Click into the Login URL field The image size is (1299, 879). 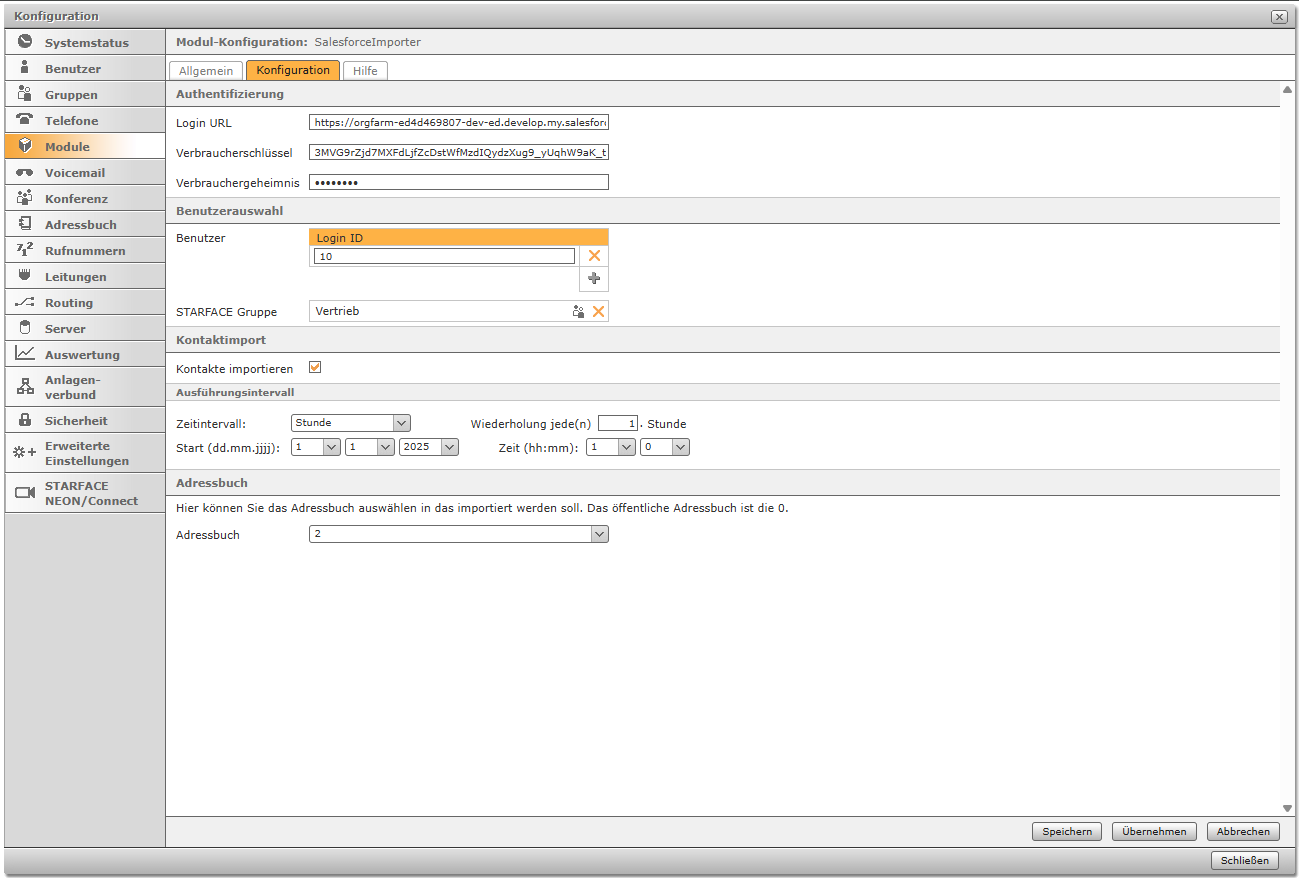point(459,122)
